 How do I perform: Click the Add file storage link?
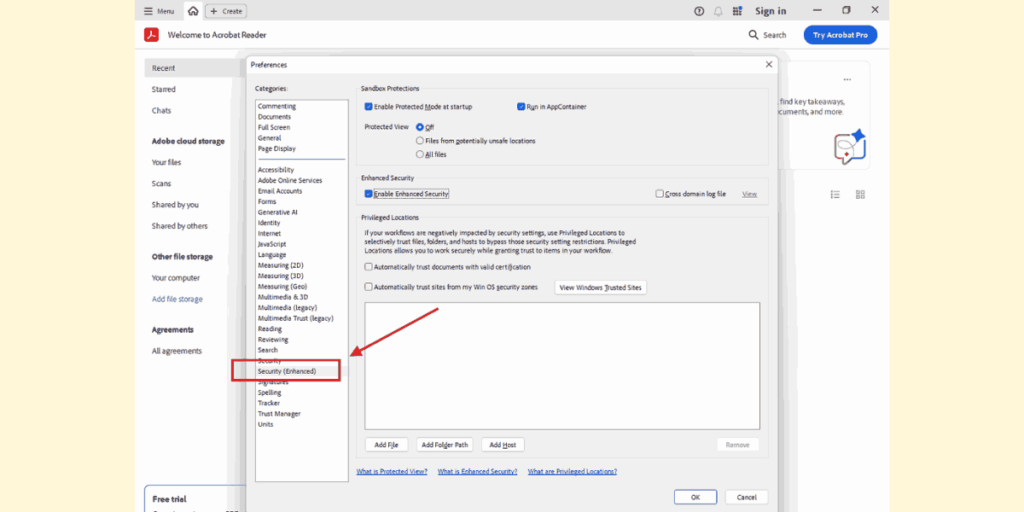tap(177, 299)
